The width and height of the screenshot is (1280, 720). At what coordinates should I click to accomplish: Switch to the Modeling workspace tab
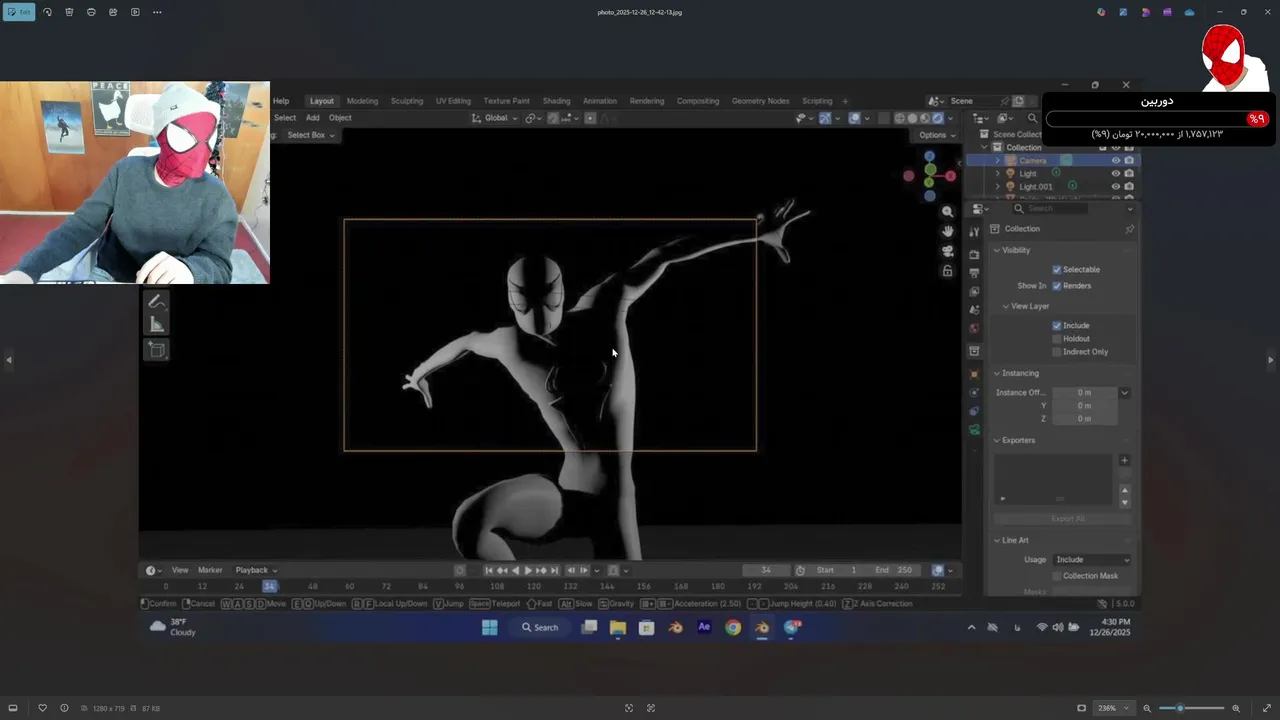point(362,101)
